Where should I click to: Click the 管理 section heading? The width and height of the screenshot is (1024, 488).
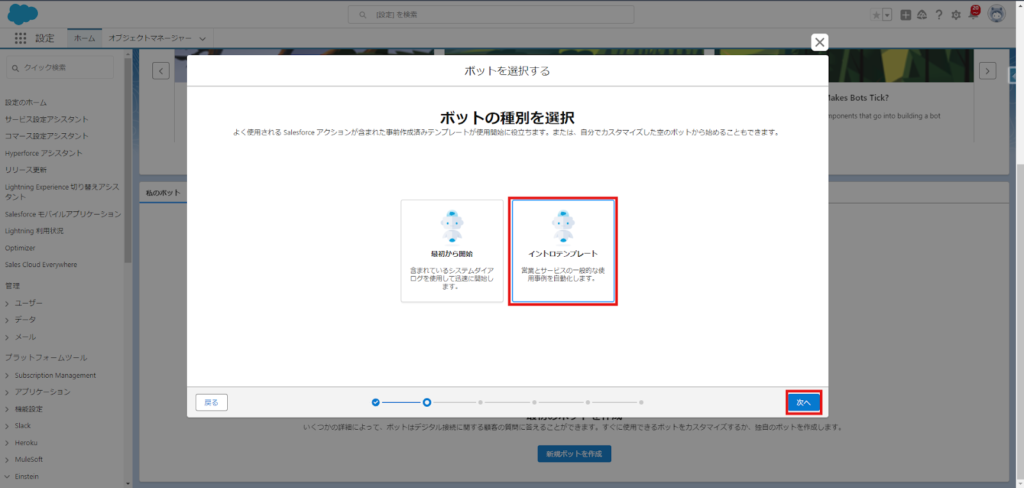[12, 286]
